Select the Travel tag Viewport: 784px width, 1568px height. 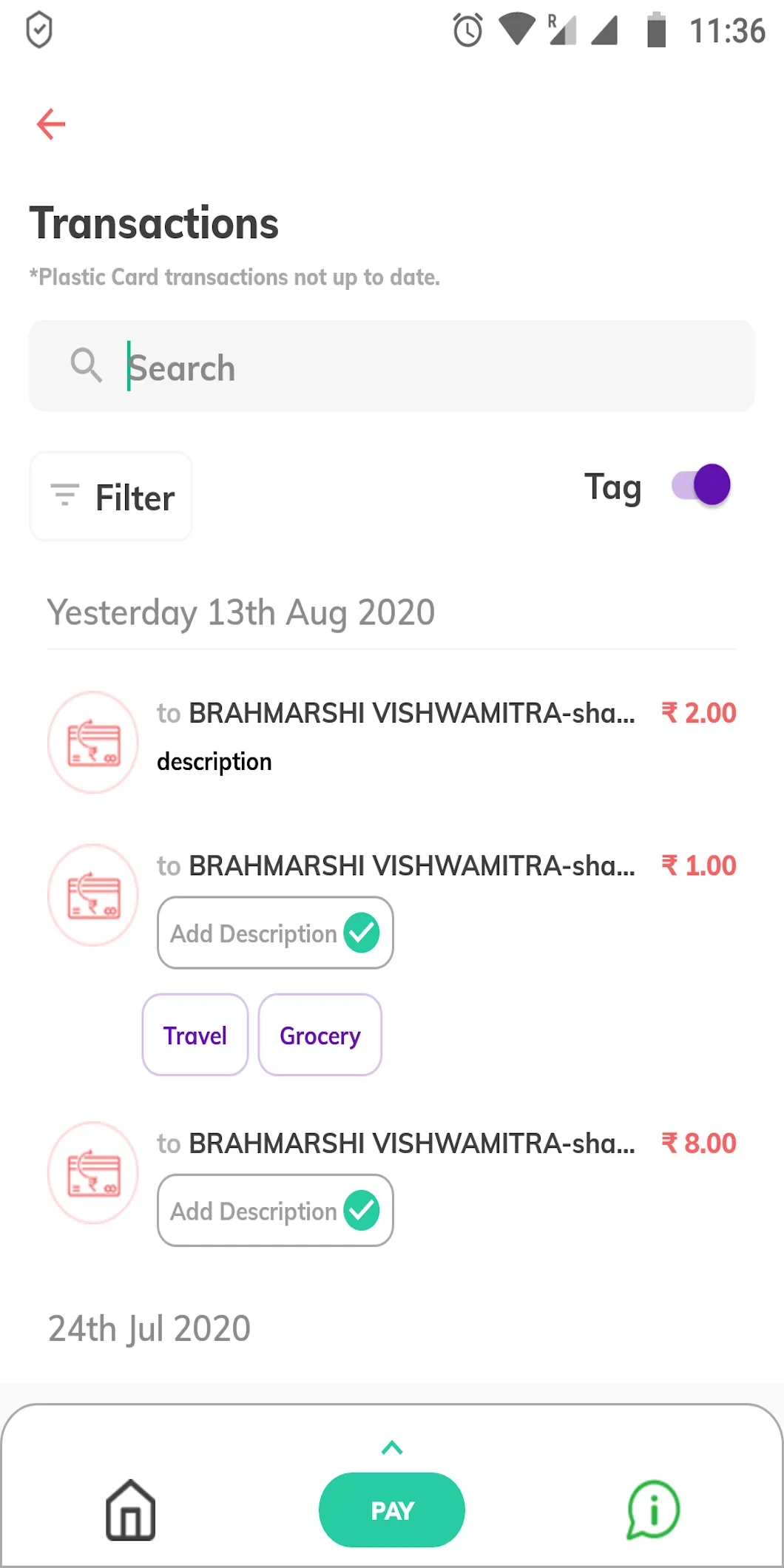195,1035
